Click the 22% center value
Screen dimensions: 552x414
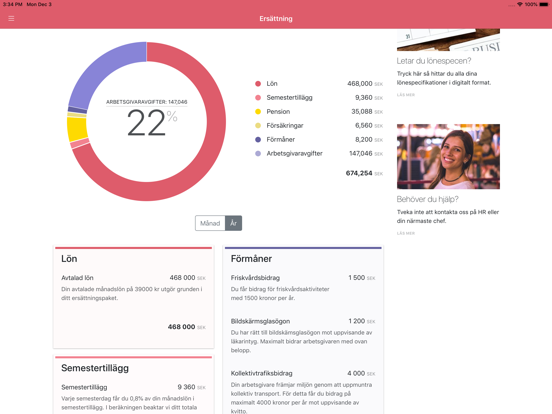pos(151,123)
